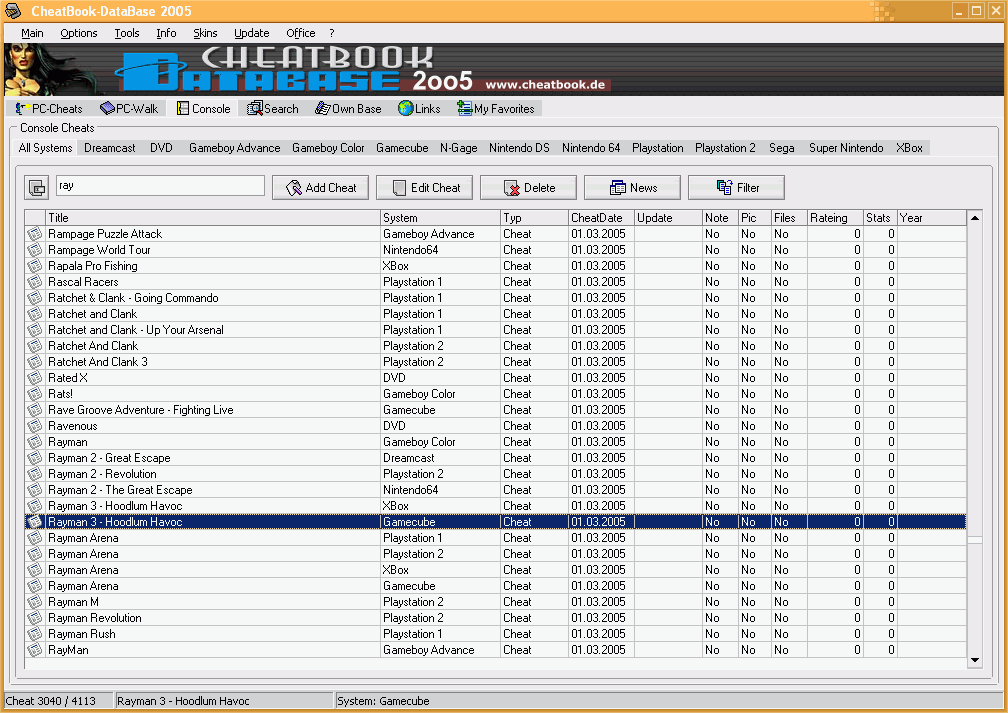The height and width of the screenshot is (713, 1008).
Task: Open the Links tab with globe icon
Action: pyautogui.click(x=419, y=109)
